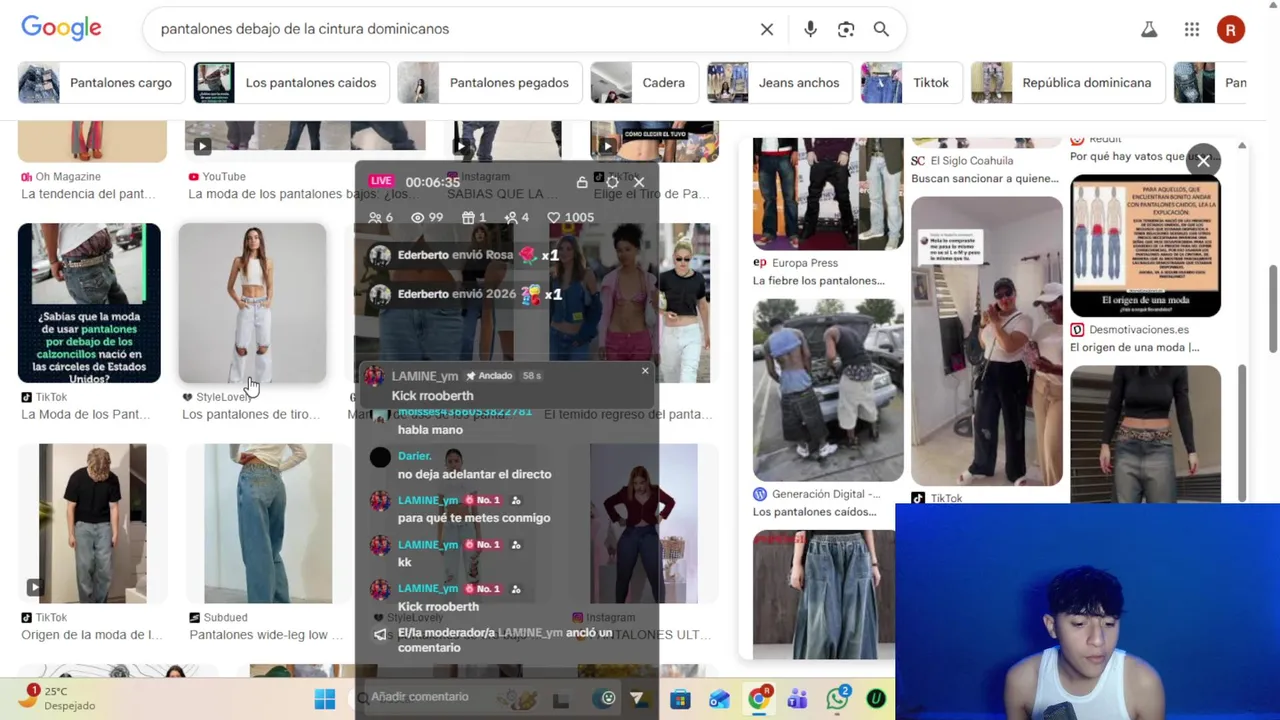Open Ederberto envió 2026 gift notice
The image size is (1280, 720).
465,294
